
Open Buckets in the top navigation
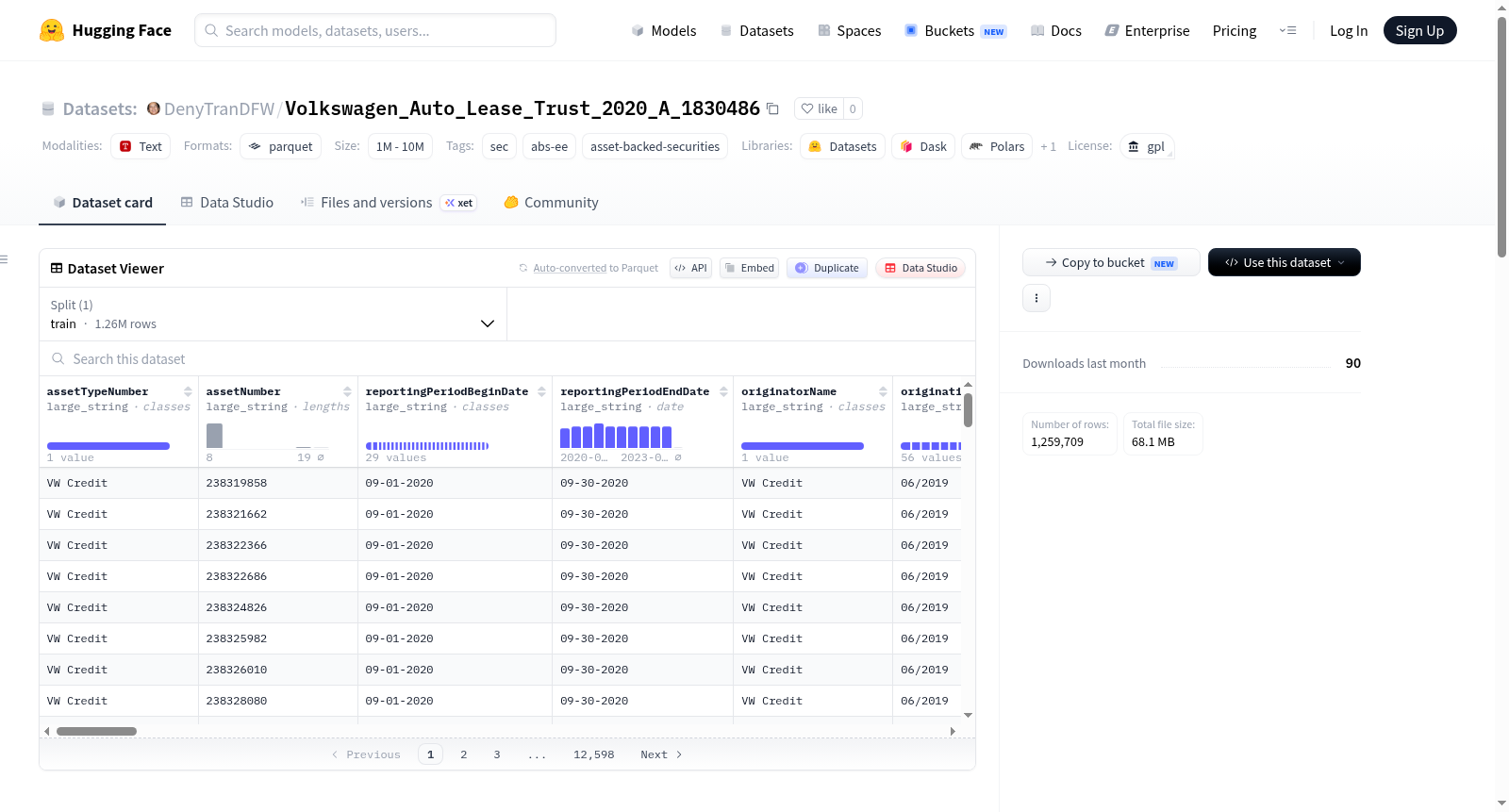[955, 30]
